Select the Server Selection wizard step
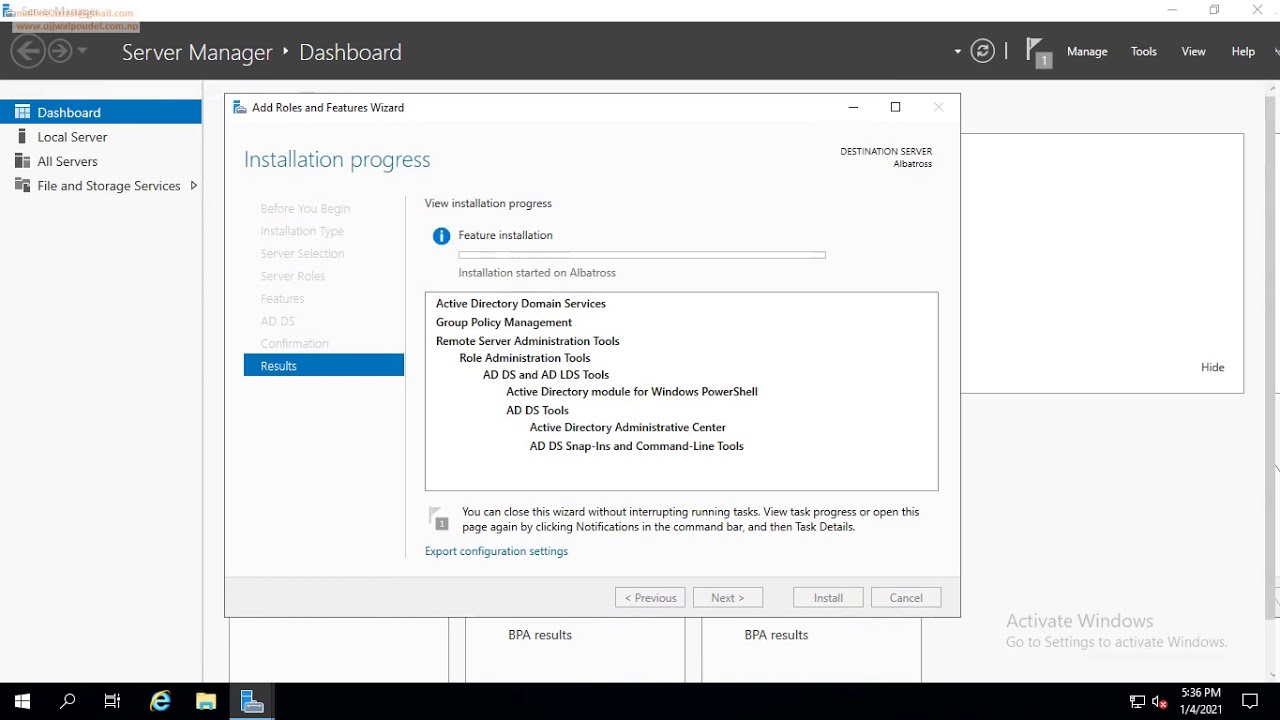1280x720 pixels. point(302,253)
